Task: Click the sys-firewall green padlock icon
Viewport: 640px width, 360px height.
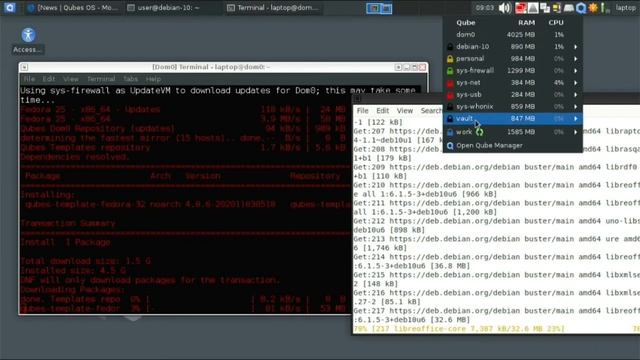Action: (450, 71)
